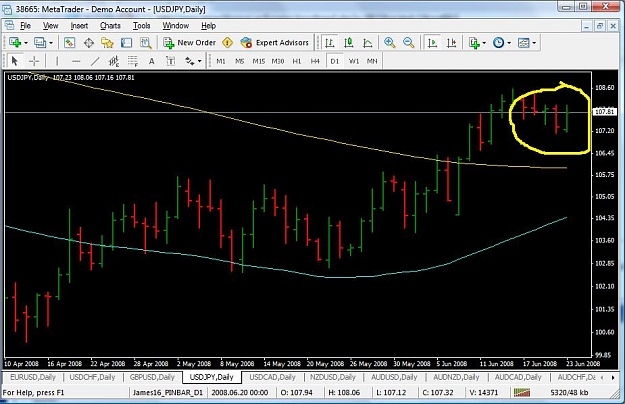This screenshot has height=404, width=625.
Task: Toggle the Data Window crosshair-circle icon
Action: pyautogui.click(x=88, y=43)
